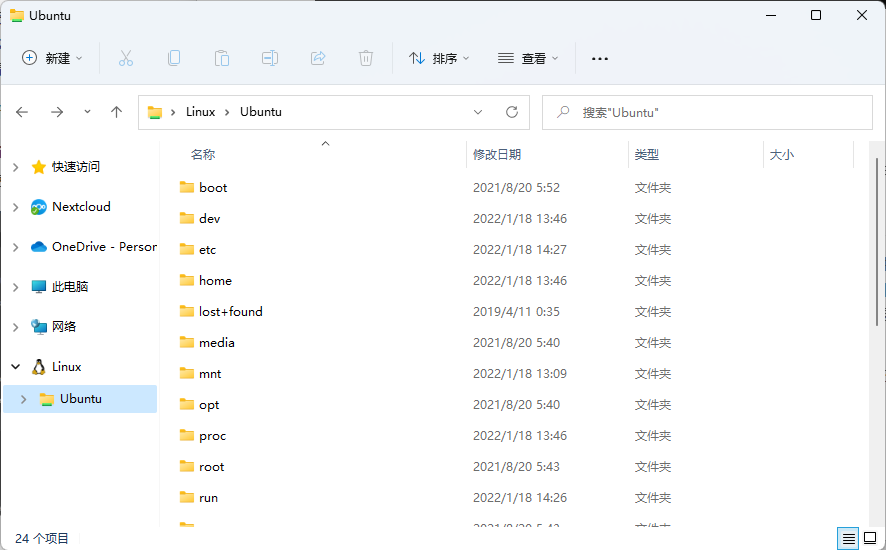Image resolution: width=886 pixels, height=550 pixels.
Task: Click the Copy icon in toolbar
Action: coord(174,58)
